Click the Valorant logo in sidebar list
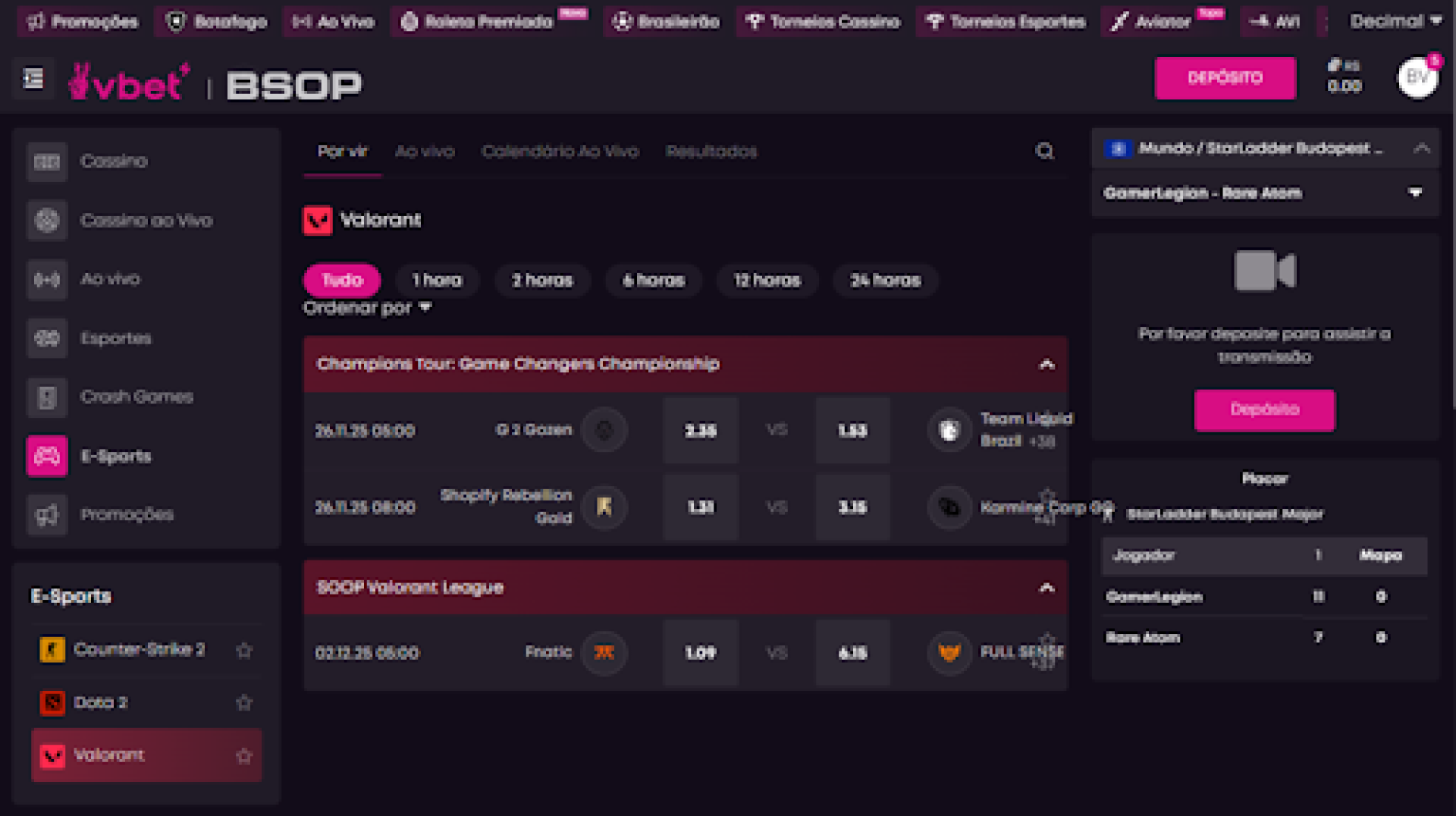Image resolution: width=1456 pixels, height=816 pixels. 52,755
